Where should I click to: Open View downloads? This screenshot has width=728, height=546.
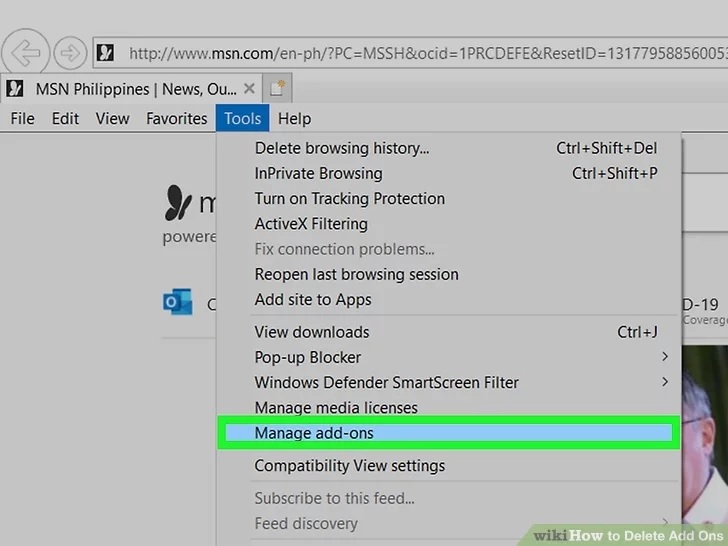point(449,332)
